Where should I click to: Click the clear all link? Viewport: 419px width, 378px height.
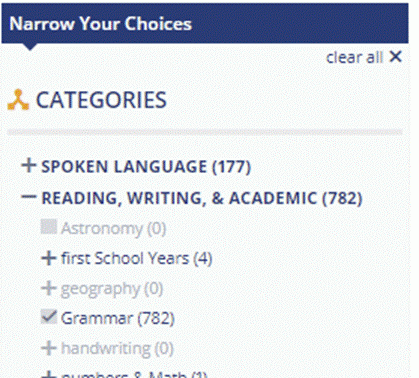pos(354,57)
